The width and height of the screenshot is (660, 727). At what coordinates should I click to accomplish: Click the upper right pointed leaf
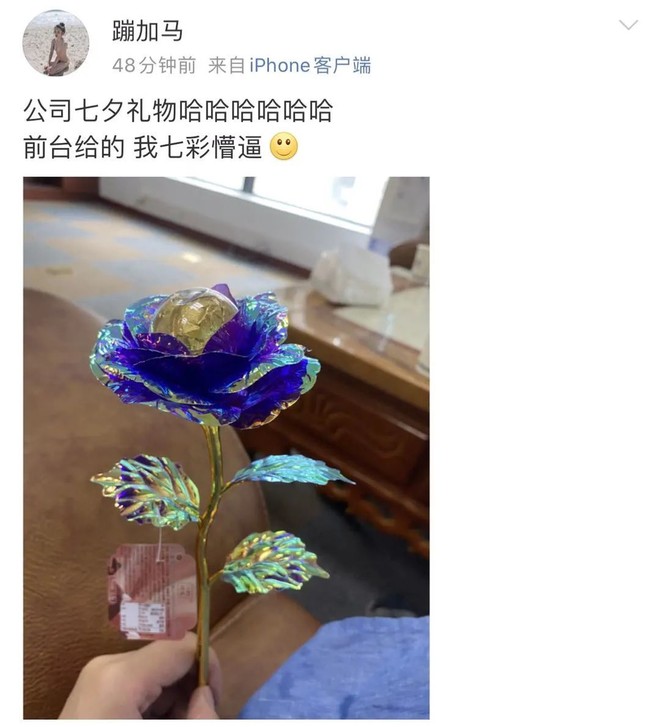coord(290,469)
